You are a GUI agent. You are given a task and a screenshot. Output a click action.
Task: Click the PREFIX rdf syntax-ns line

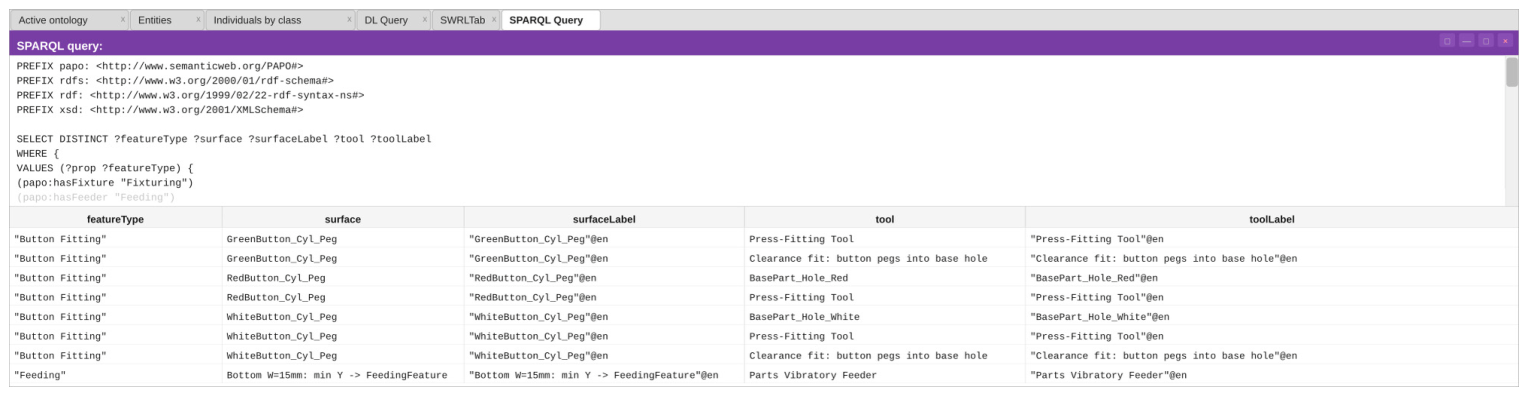click(x=190, y=95)
